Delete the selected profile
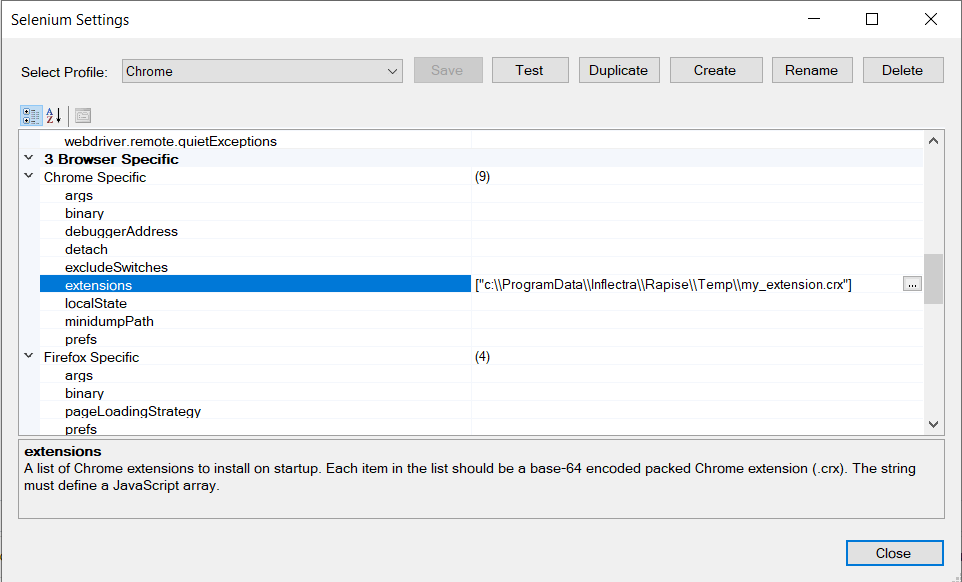Screen dimensions: 962x582 click(x=902, y=70)
